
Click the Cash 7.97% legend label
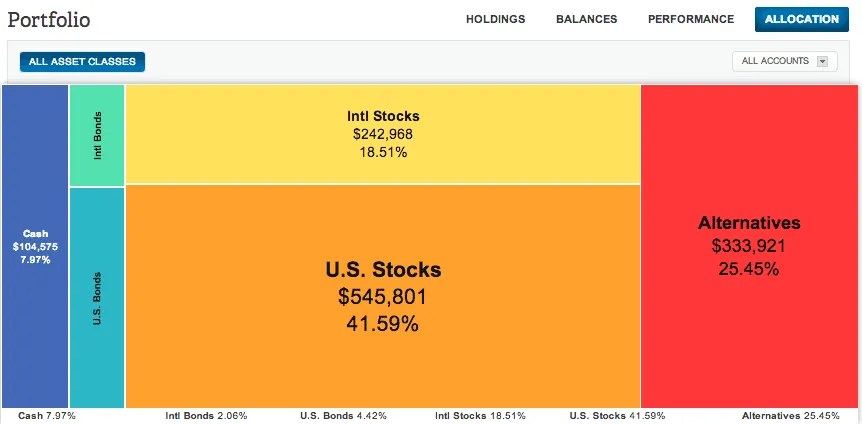pos(47,416)
